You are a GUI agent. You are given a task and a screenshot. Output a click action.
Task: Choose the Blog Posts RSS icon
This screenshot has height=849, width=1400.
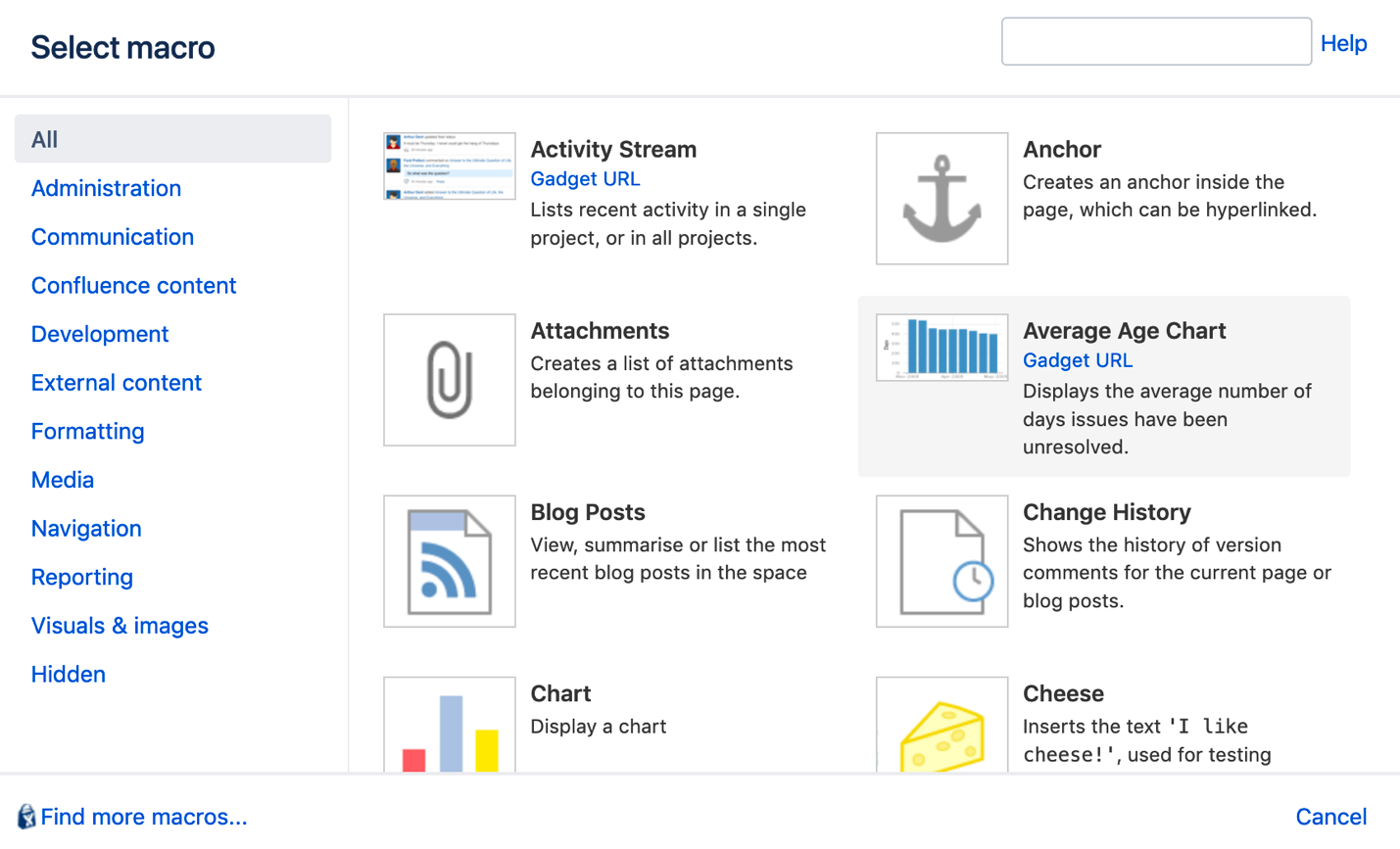[x=450, y=561]
